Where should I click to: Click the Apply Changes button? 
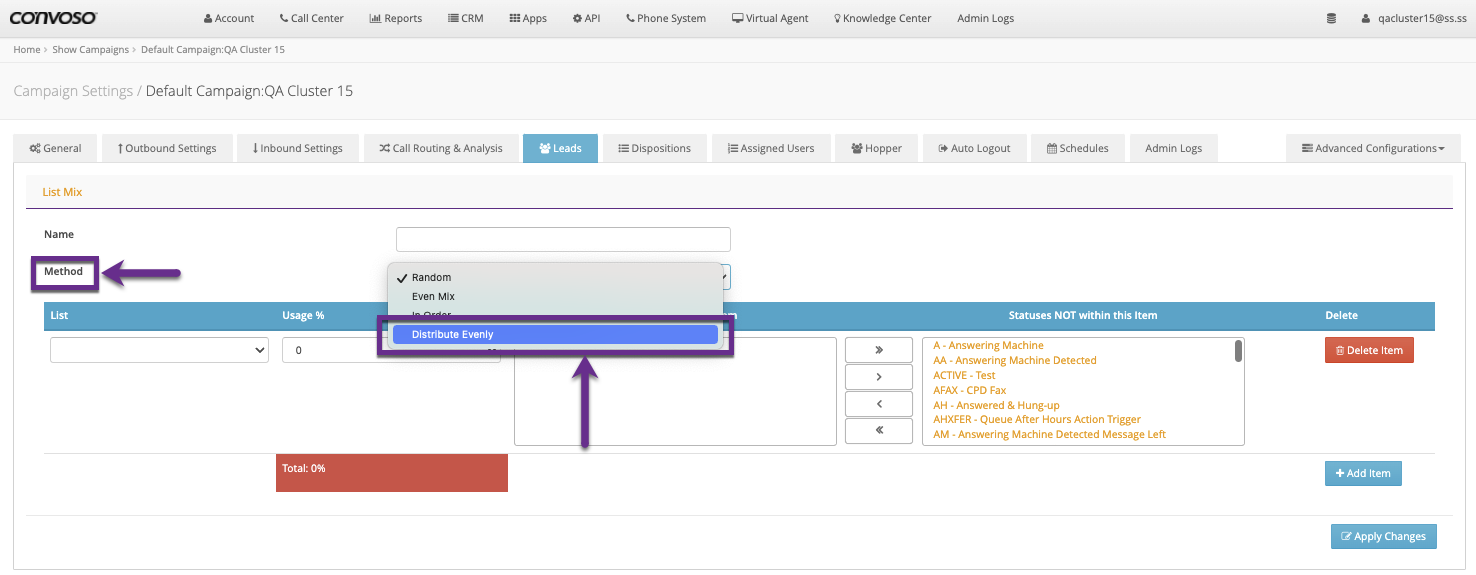click(1384, 536)
